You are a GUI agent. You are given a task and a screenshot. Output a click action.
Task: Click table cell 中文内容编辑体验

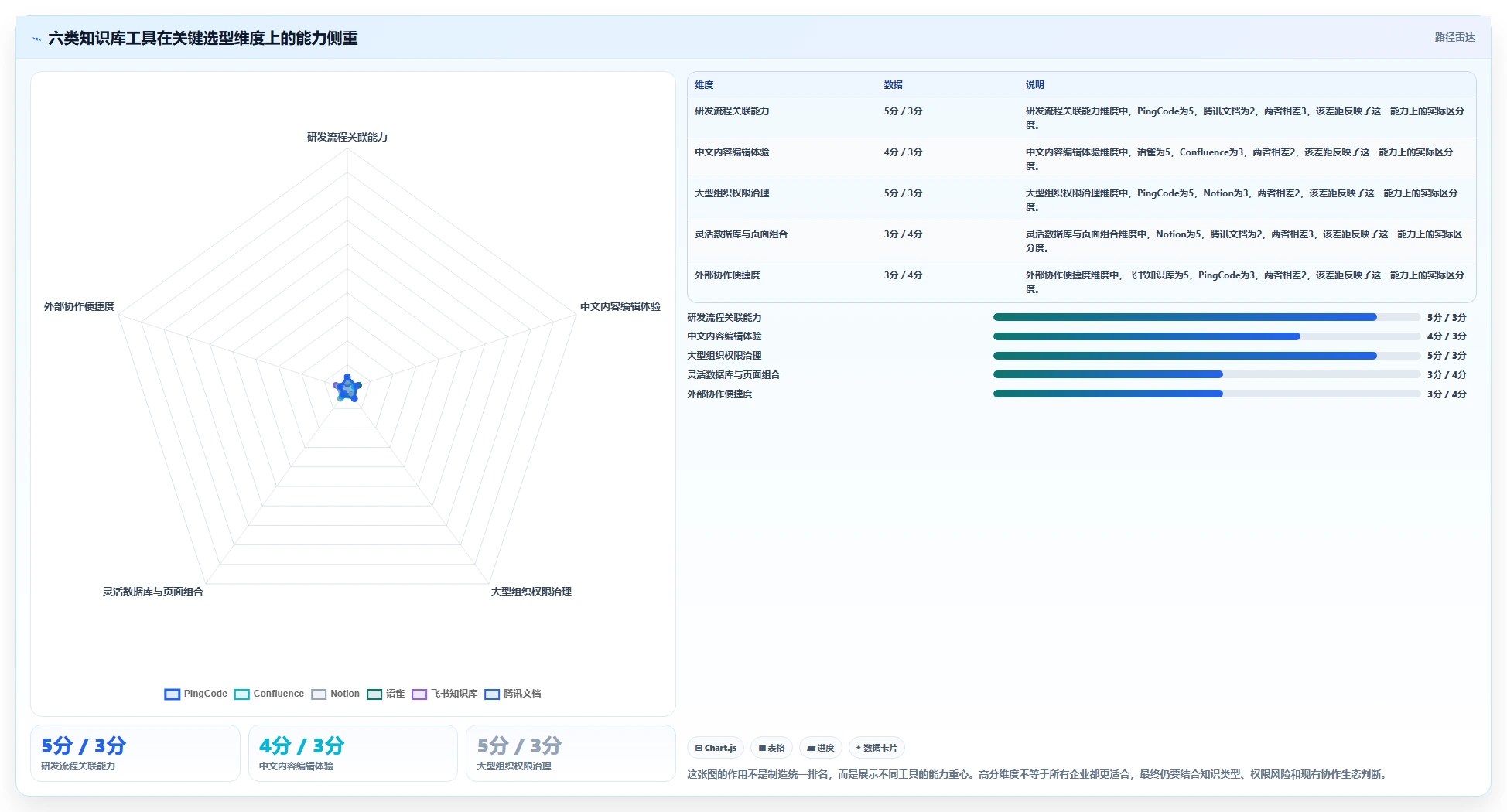[732, 152]
